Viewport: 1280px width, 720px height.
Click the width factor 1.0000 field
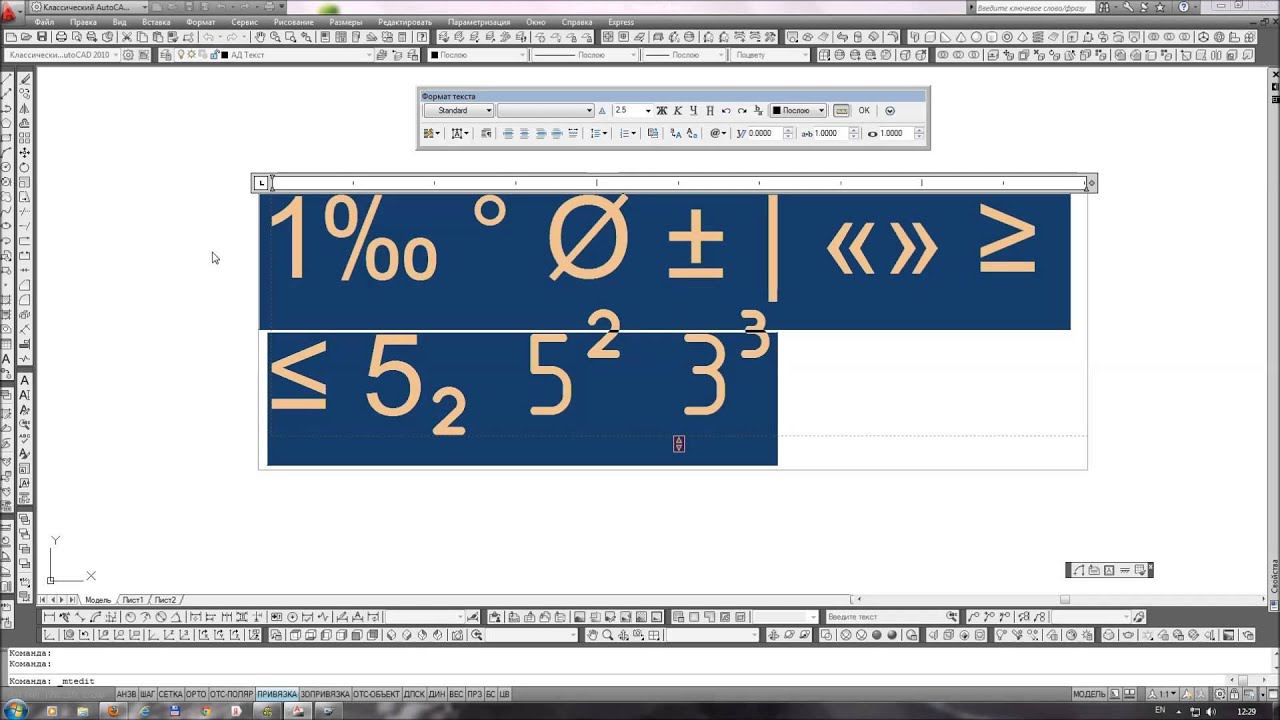pos(896,133)
